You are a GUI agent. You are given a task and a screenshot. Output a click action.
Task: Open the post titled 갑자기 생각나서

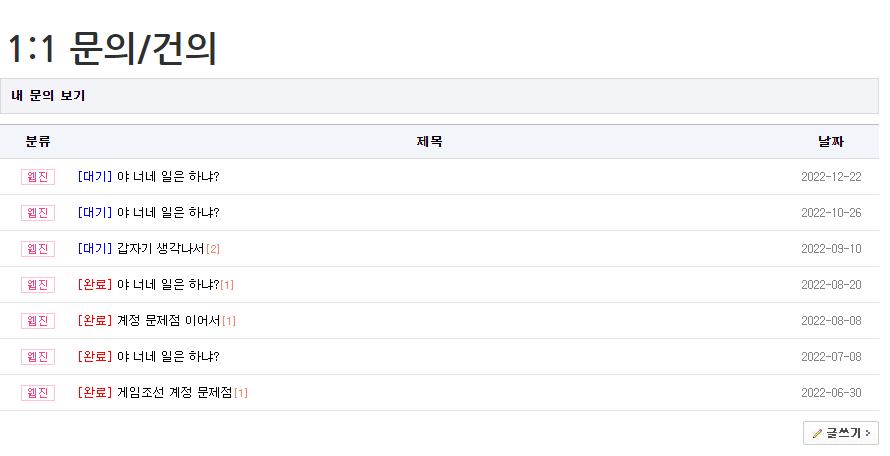point(160,249)
